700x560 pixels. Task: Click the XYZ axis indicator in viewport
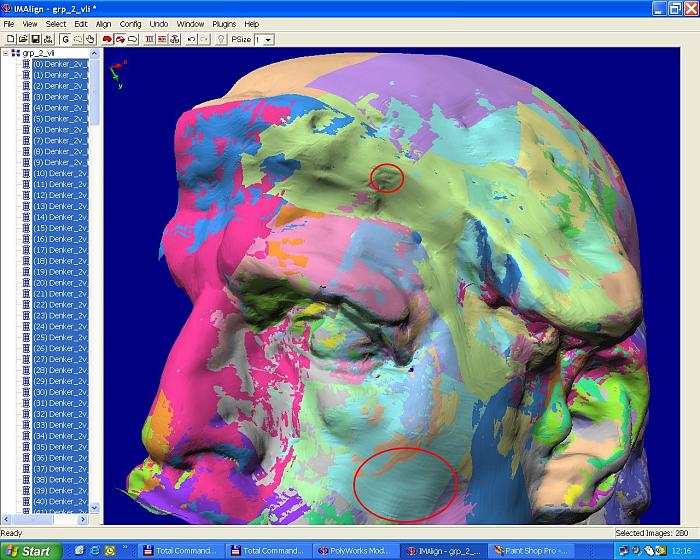[117, 73]
